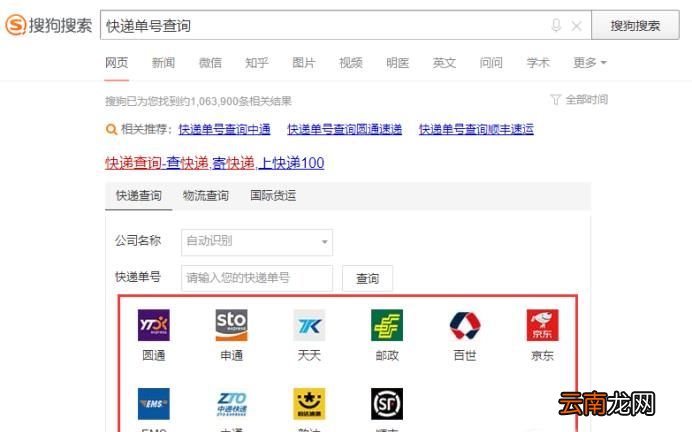Clear the search box with the X icon
The image size is (692, 432).
coord(576,26)
